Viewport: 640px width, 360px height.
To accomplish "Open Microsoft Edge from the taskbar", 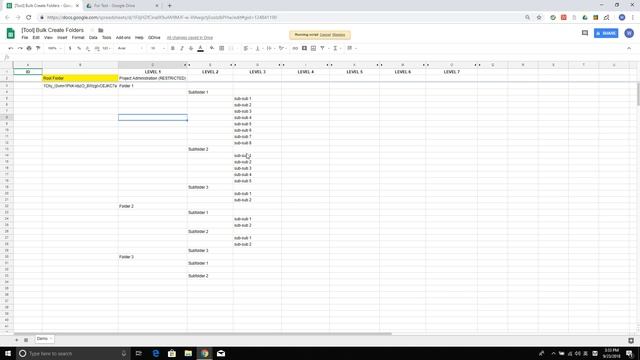I will pyautogui.click(x=156, y=353).
